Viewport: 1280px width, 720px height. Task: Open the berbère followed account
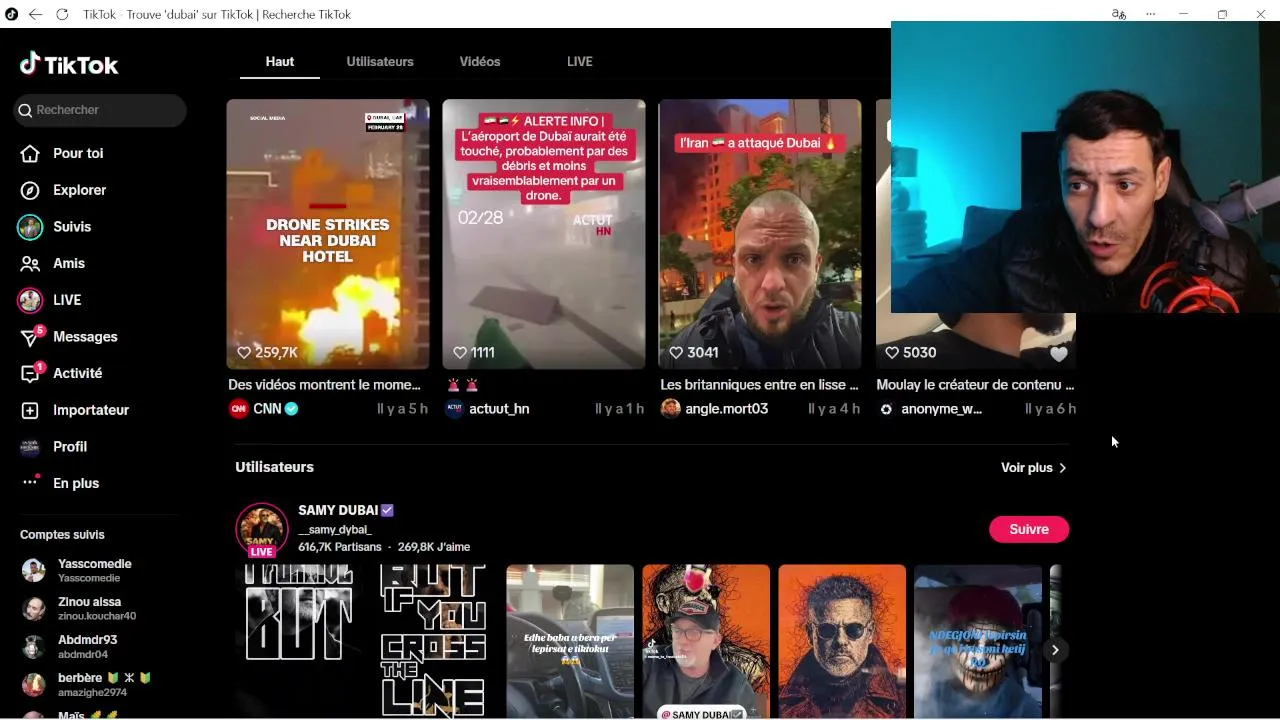88,684
